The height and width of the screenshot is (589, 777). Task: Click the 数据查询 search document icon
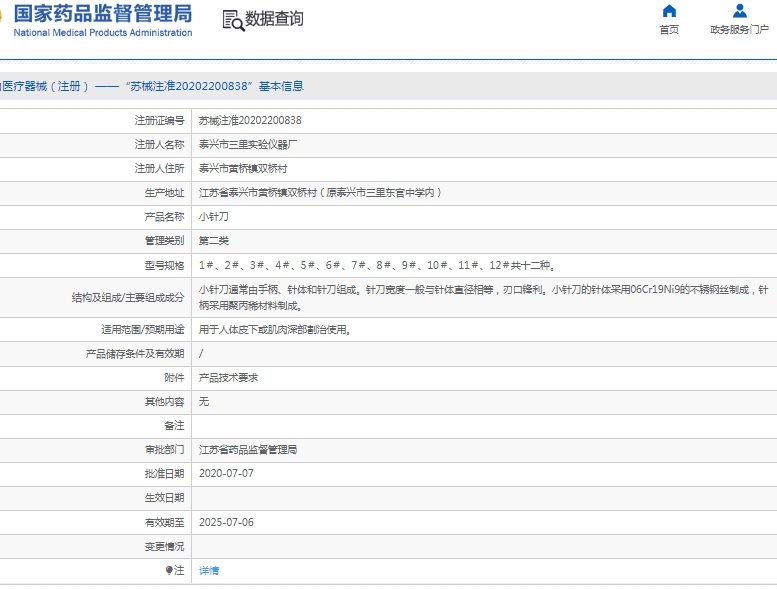tap(233, 20)
